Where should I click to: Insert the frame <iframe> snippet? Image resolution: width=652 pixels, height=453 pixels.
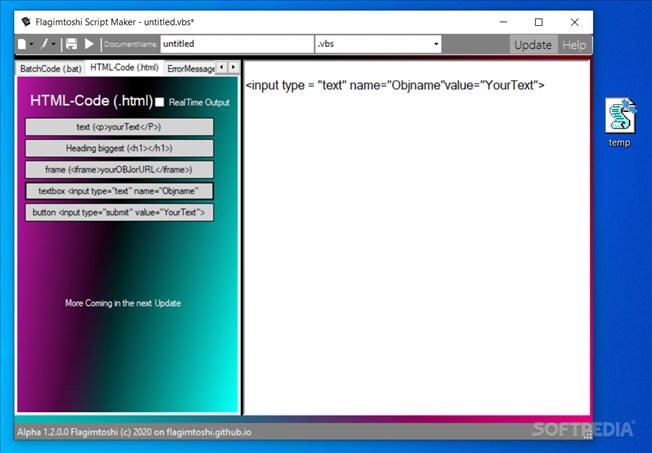click(119, 169)
